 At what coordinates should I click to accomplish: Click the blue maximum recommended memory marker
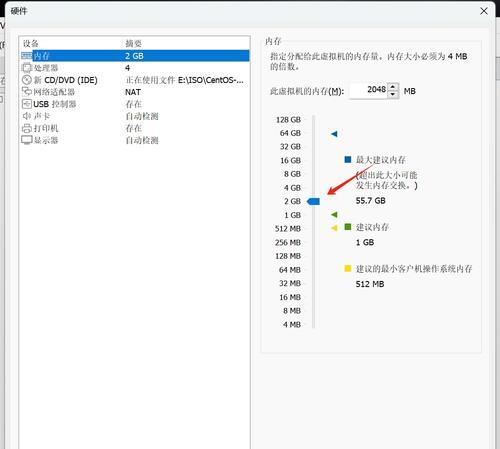pyautogui.click(x=334, y=134)
